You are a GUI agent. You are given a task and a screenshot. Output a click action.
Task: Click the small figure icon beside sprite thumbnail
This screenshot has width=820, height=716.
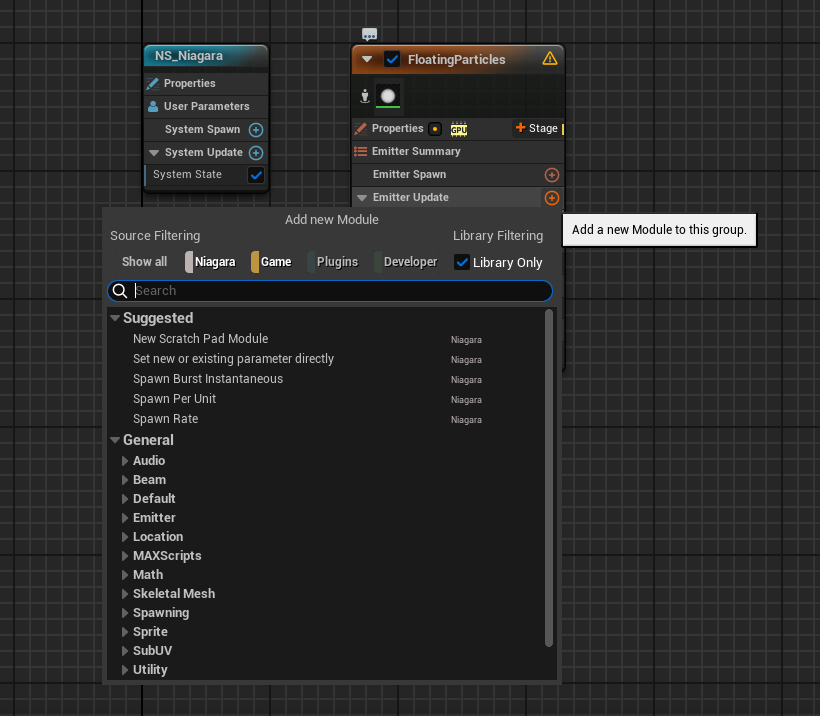[x=365, y=96]
